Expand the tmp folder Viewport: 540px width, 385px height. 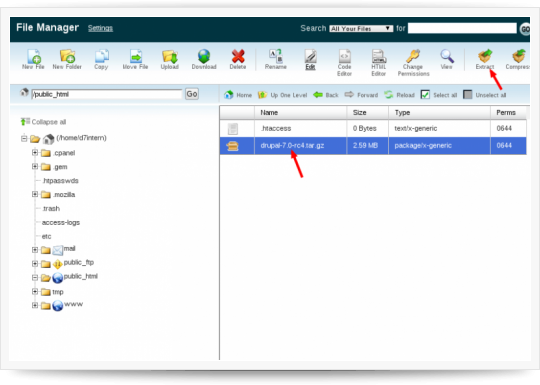click(x=35, y=292)
